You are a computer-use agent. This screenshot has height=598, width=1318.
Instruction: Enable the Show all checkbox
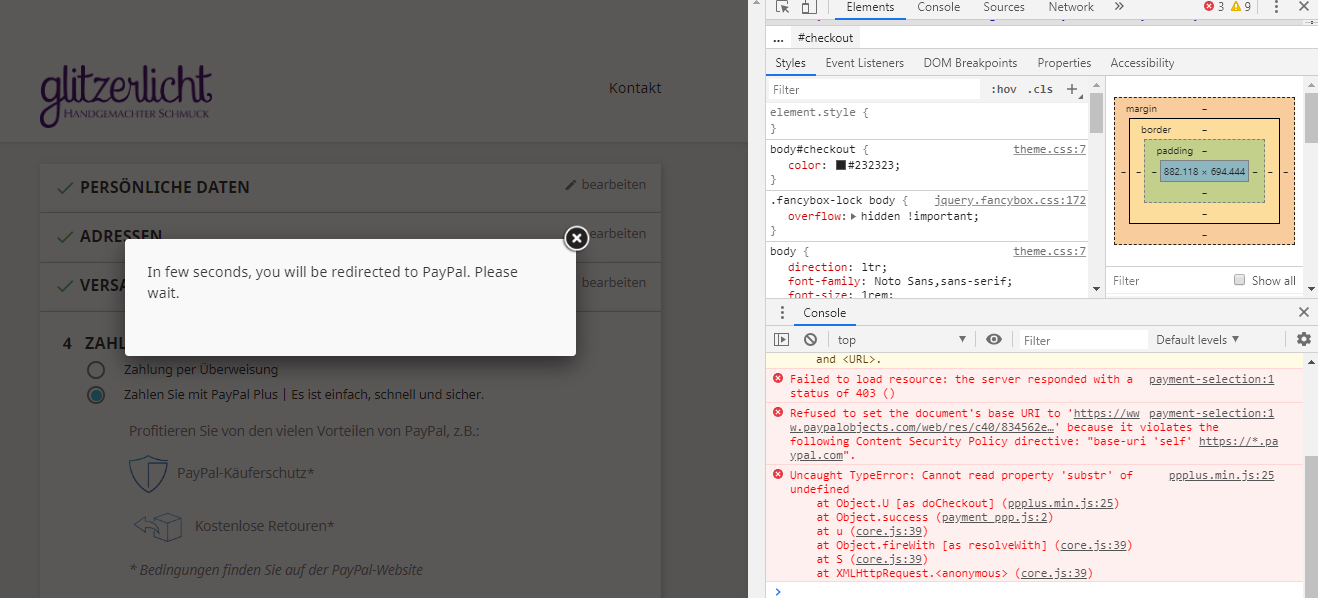(x=1240, y=281)
